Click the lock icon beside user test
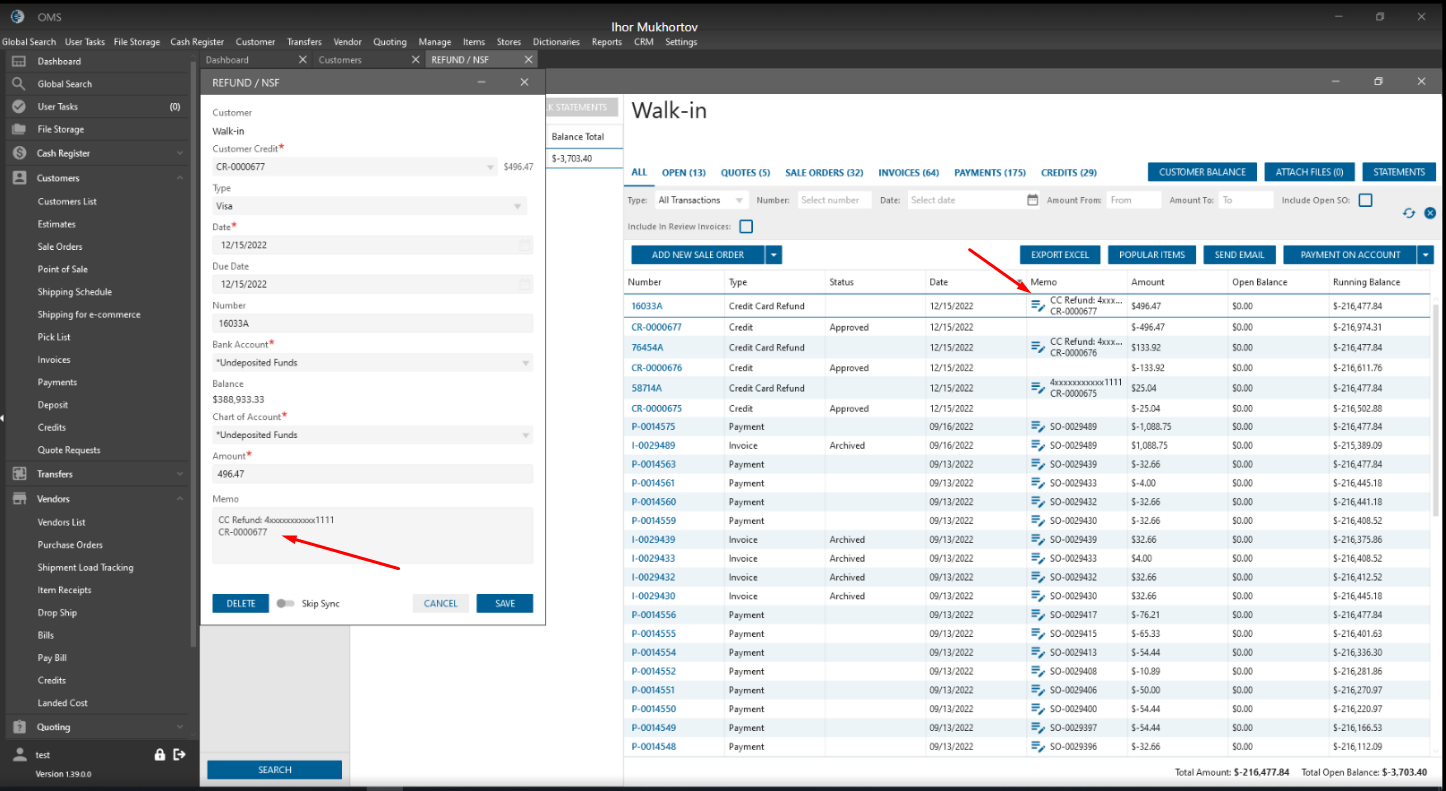 pos(159,755)
